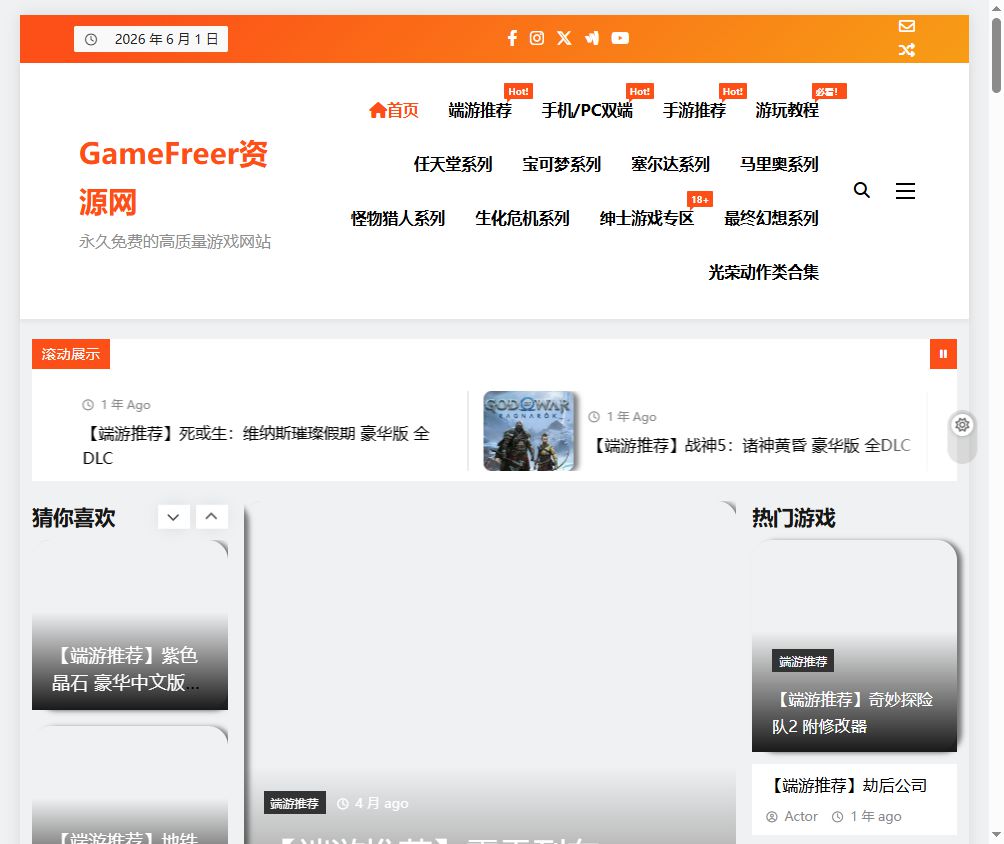Open 死或生：维纳斯璀璨假期 article link

[256, 446]
